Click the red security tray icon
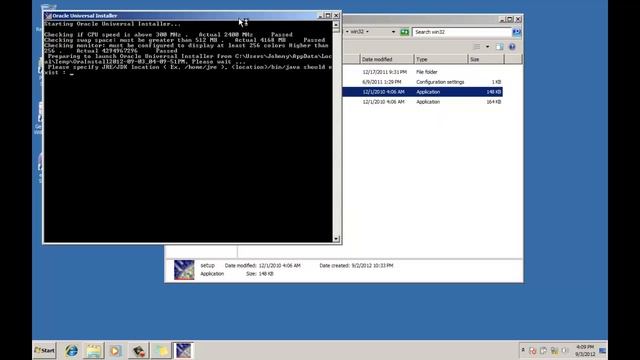Image resolution: width=640 pixels, height=360 pixels. point(533,351)
